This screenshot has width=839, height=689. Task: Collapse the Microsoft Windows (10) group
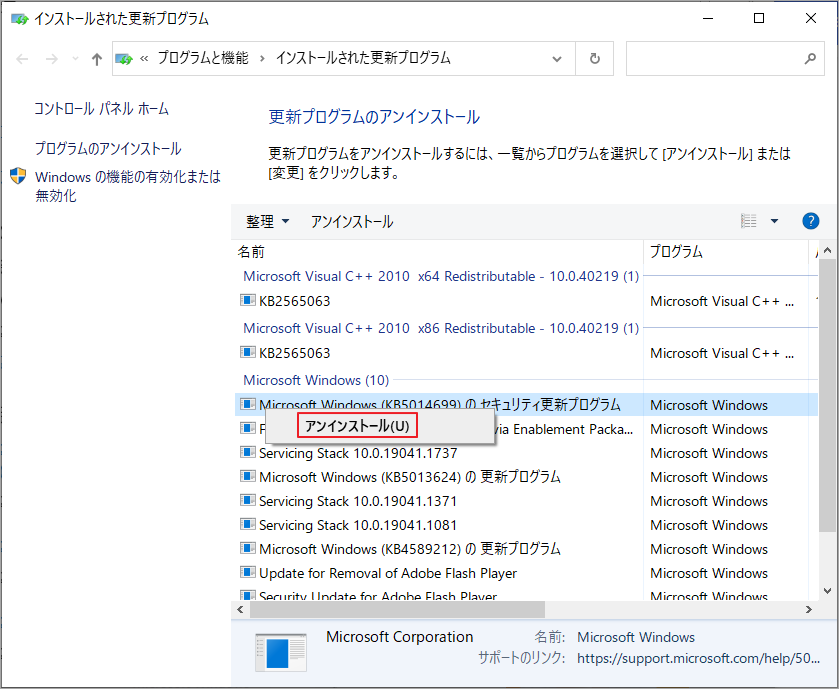(x=316, y=380)
